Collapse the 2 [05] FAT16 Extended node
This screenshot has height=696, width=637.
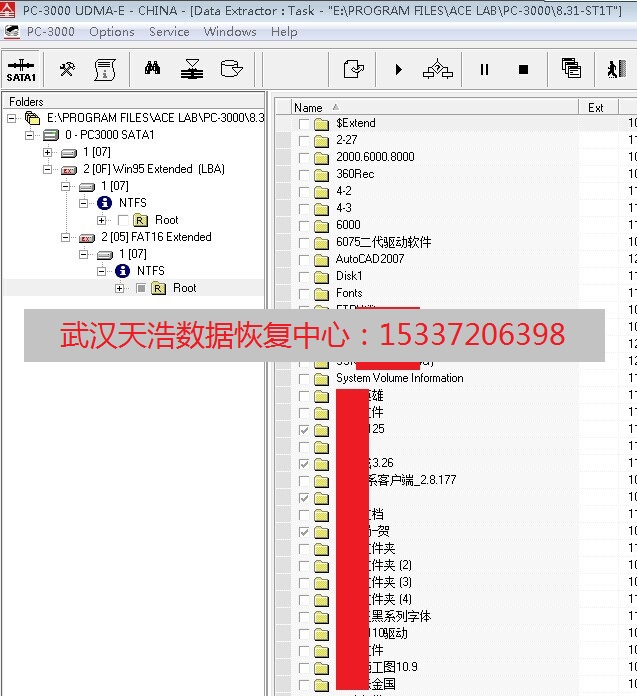click(66, 238)
